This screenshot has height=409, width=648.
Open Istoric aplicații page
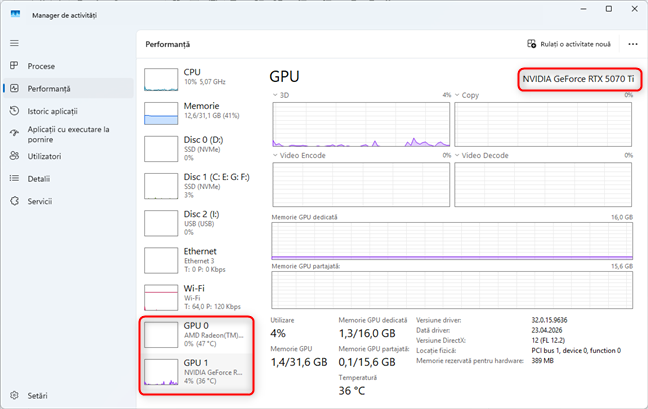[x=69, y=111]
